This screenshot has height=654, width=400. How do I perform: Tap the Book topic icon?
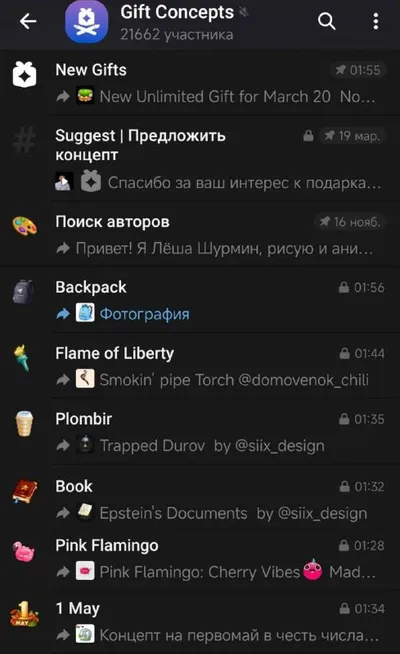tap(25, 491)
